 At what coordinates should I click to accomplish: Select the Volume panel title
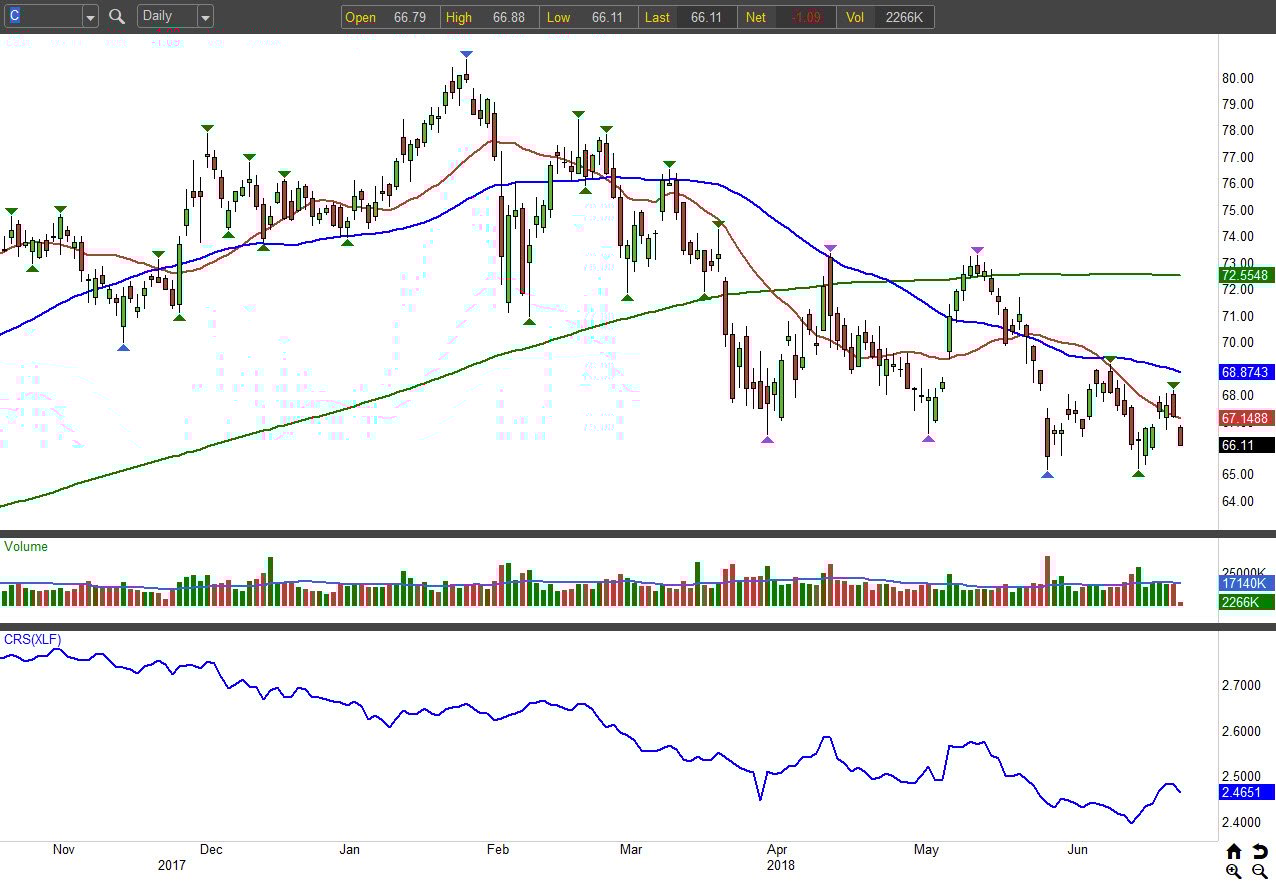pyautogui.click(x=26, y=547)
